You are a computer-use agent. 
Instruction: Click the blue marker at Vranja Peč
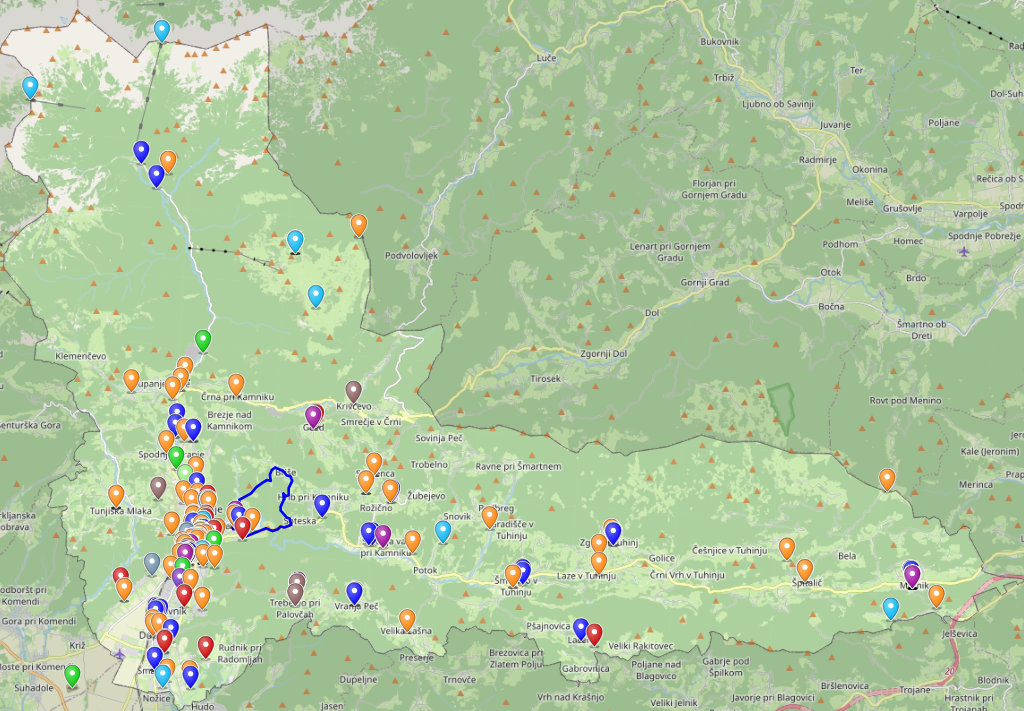click(354, 592)
